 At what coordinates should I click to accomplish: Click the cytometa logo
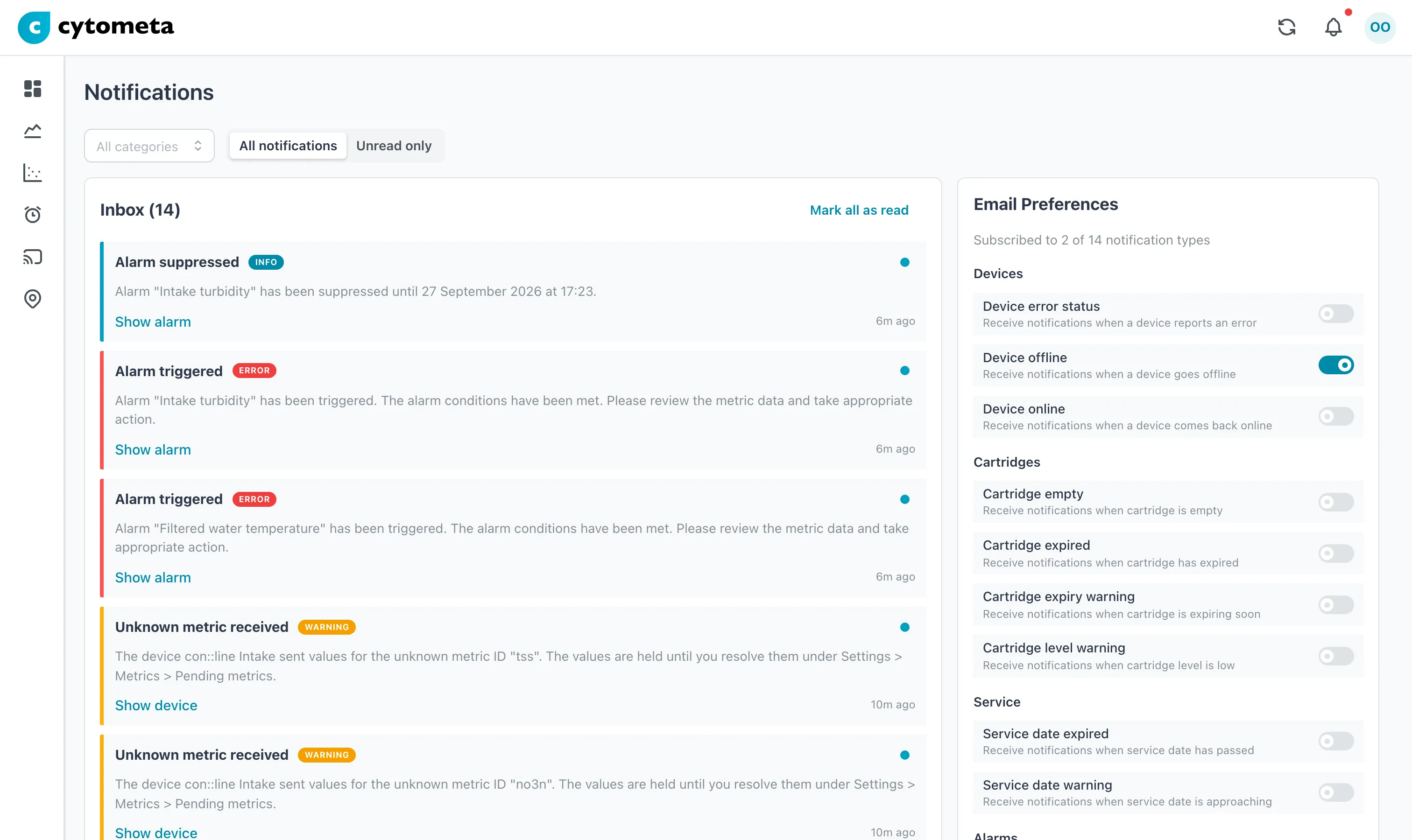click(x=96, y=27)
